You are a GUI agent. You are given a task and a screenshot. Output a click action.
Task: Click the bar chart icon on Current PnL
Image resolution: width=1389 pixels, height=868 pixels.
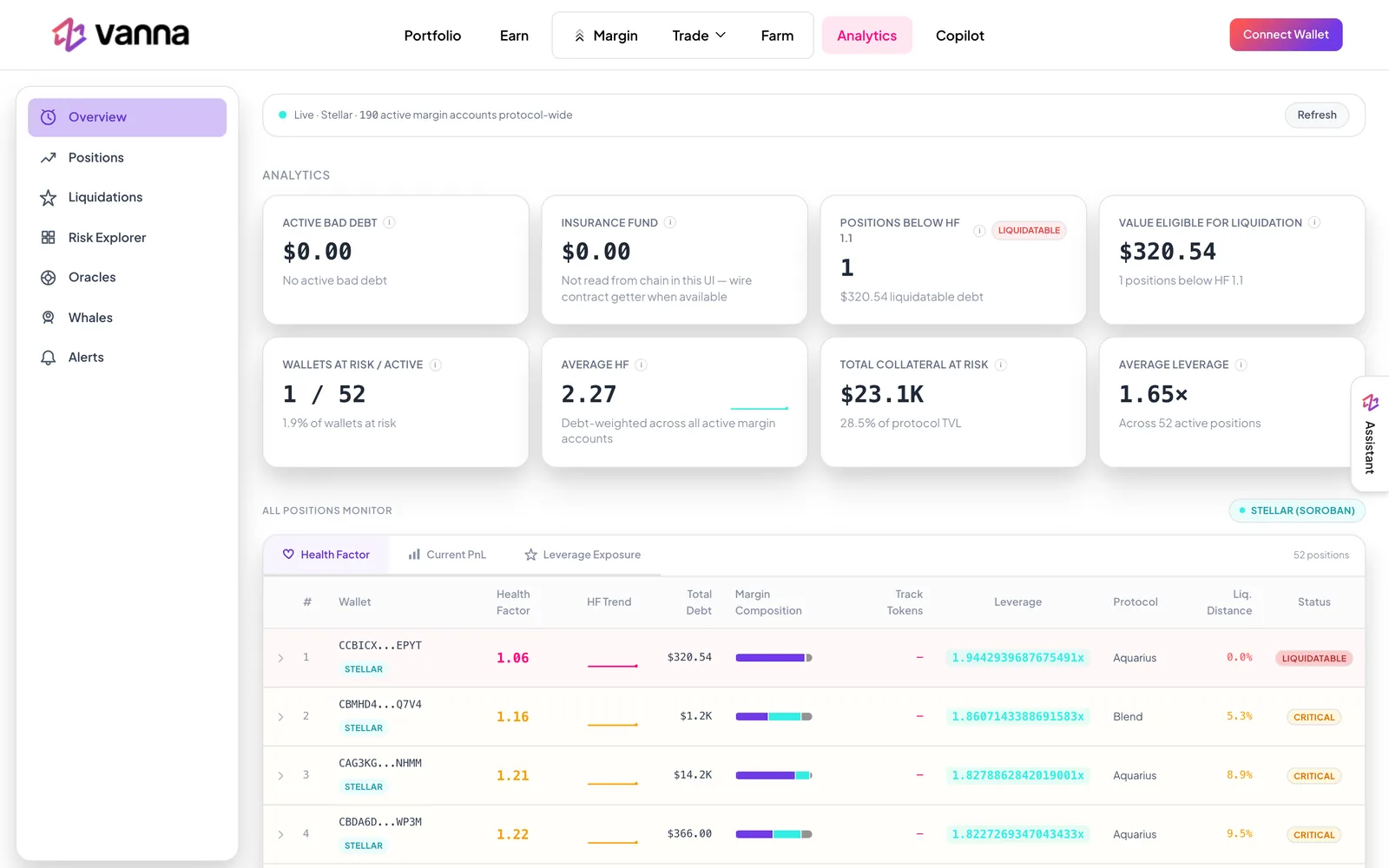tap(414, 554)
